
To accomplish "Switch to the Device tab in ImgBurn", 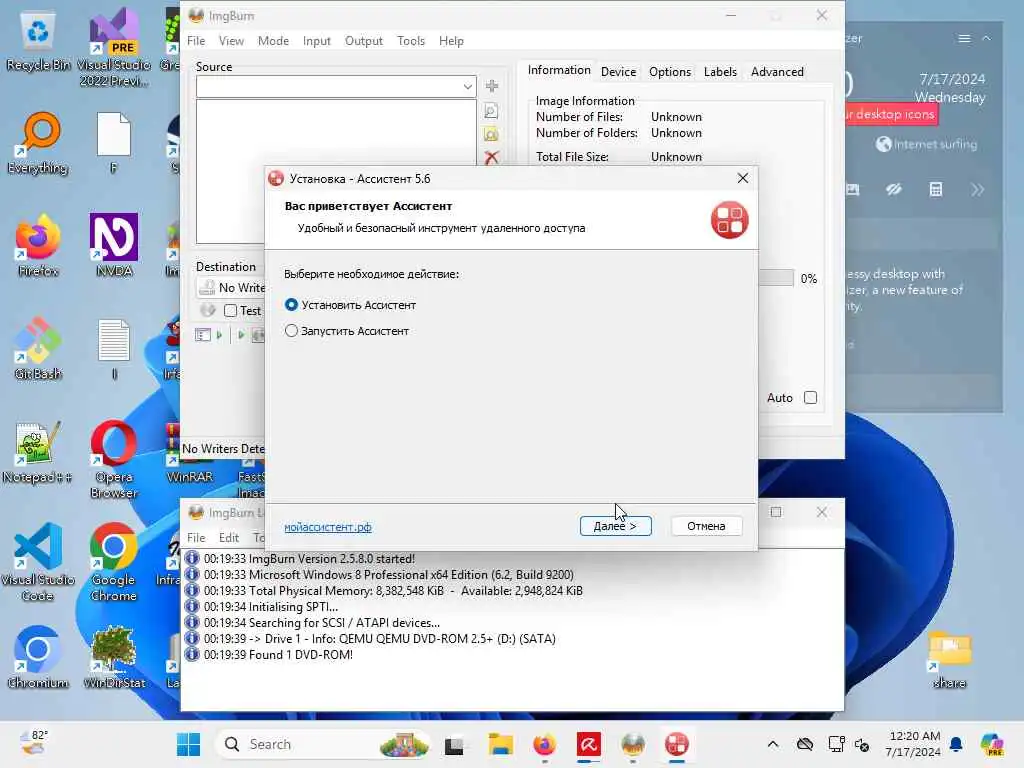I will click(618, 72).
